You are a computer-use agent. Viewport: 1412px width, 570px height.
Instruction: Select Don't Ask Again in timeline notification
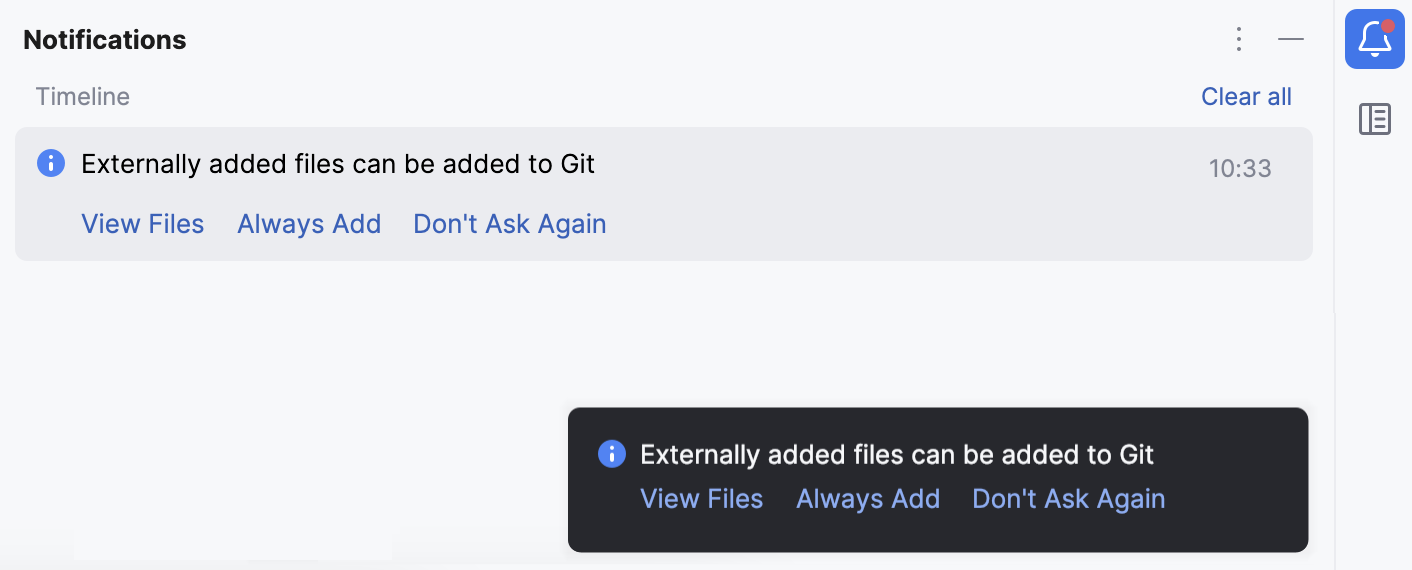click(510, 224)
